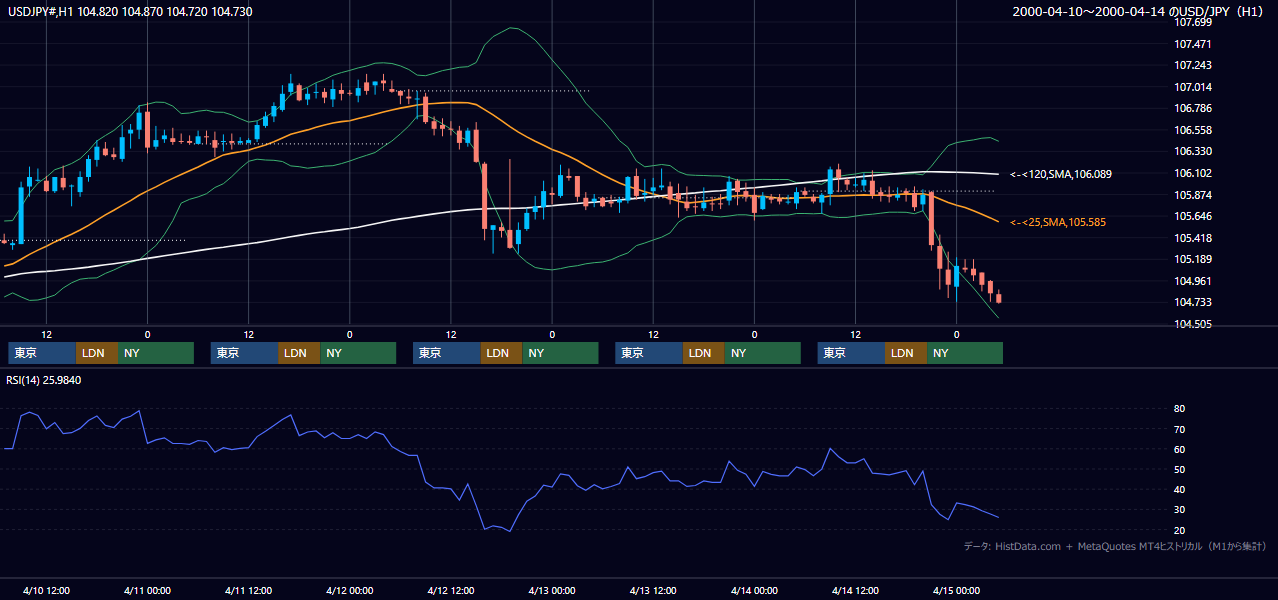This screenshot has height=600, width=1278.
Task: Click RSI scale label 60
Action: click(x=1180, y=449)
